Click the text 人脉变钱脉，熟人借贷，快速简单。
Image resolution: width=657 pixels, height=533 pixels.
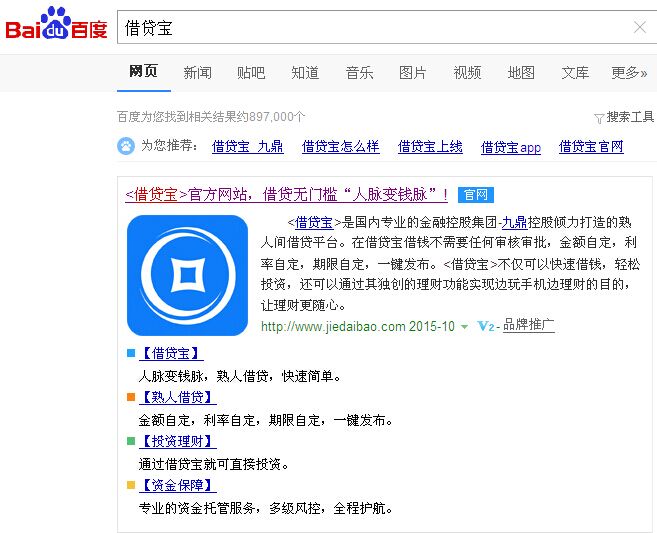(x=240, y=376)
